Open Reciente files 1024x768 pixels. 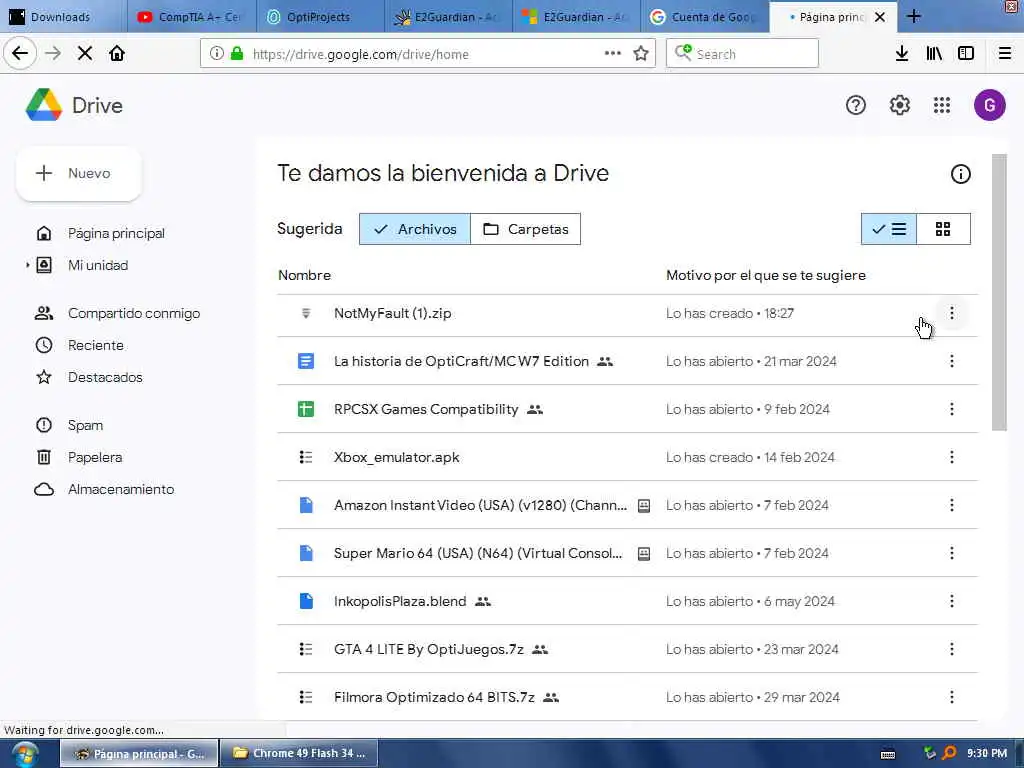click(x=95, y=345)
